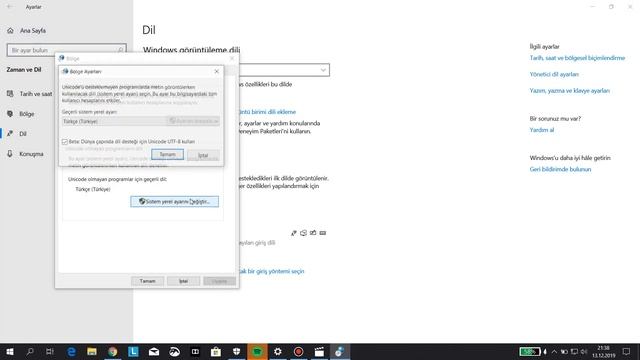This screenshot has height=360, width=640.
Task: Close the Bölge Ayarları dialog
Action: coord(216,71)
